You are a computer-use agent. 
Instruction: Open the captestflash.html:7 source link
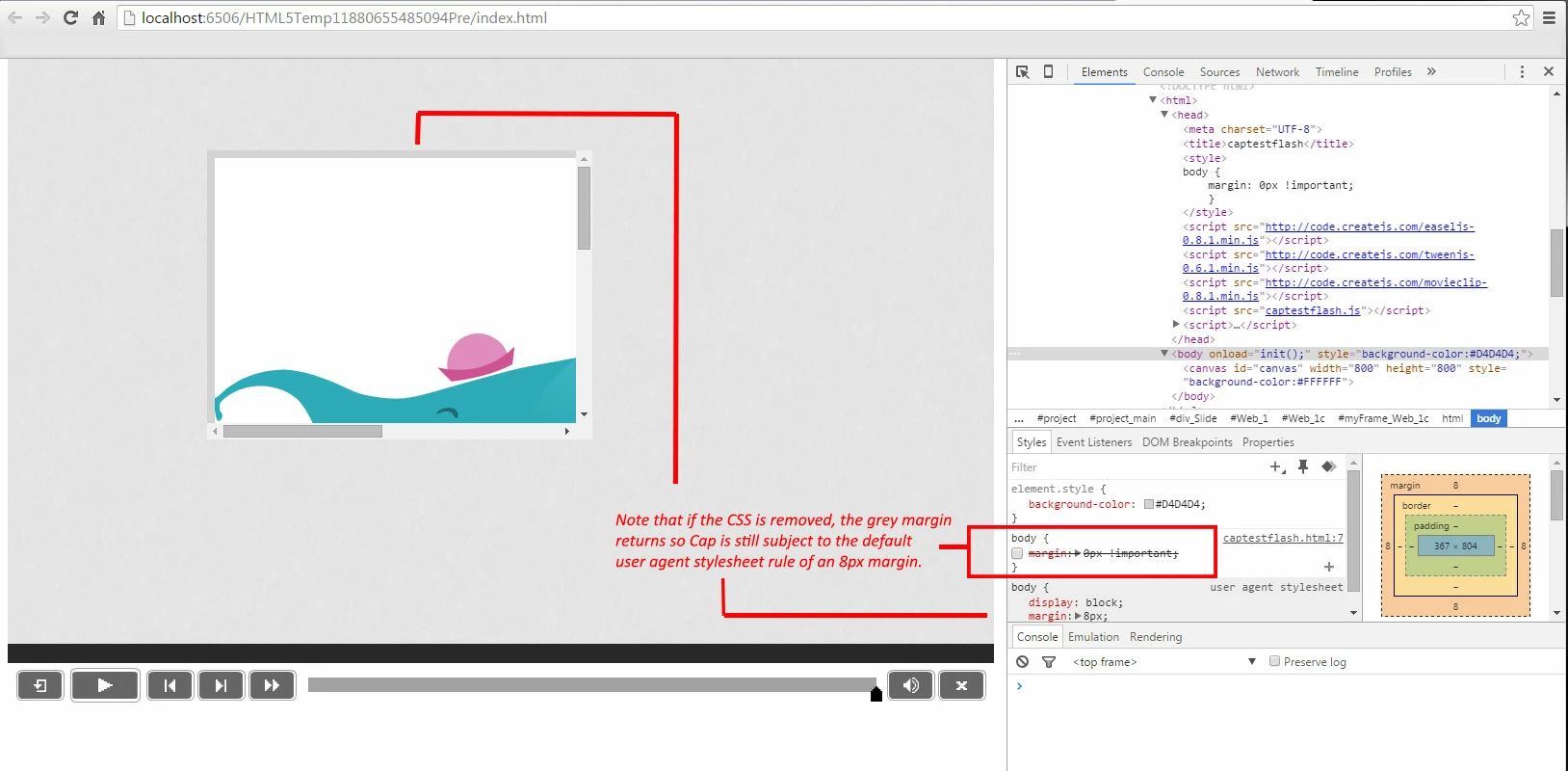point(1283,538)
